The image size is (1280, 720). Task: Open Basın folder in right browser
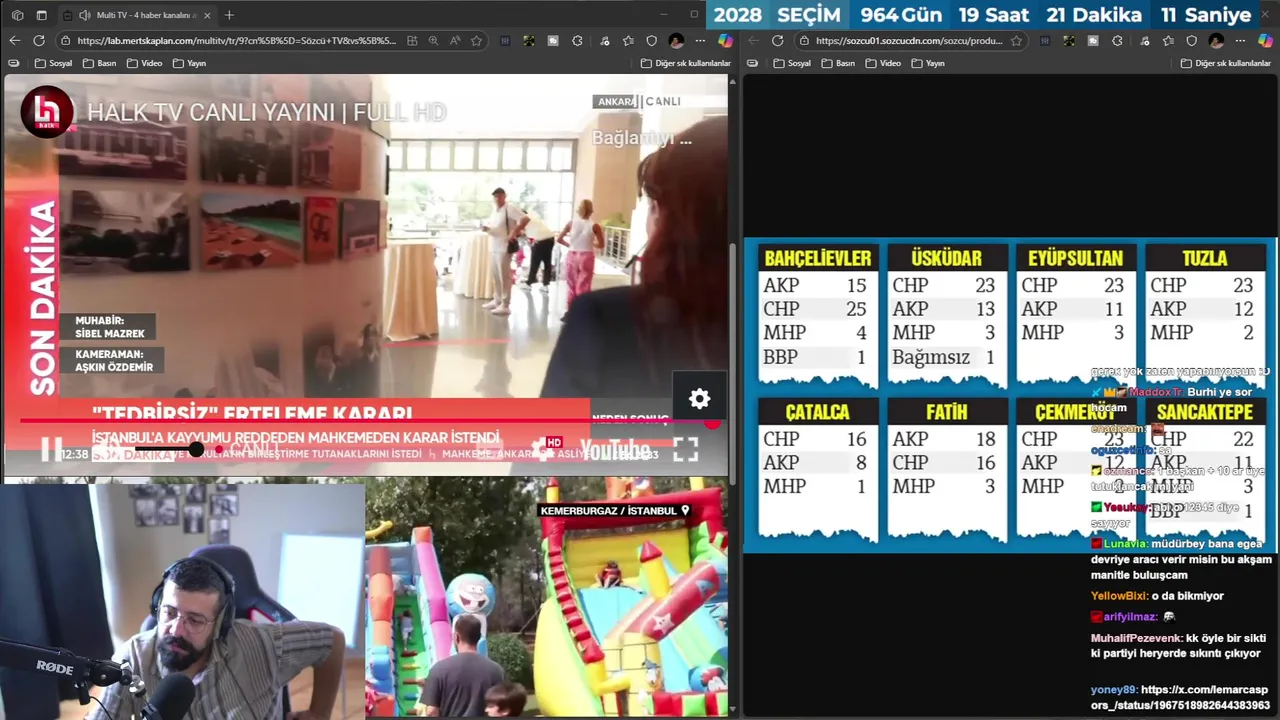coord(837,63)
